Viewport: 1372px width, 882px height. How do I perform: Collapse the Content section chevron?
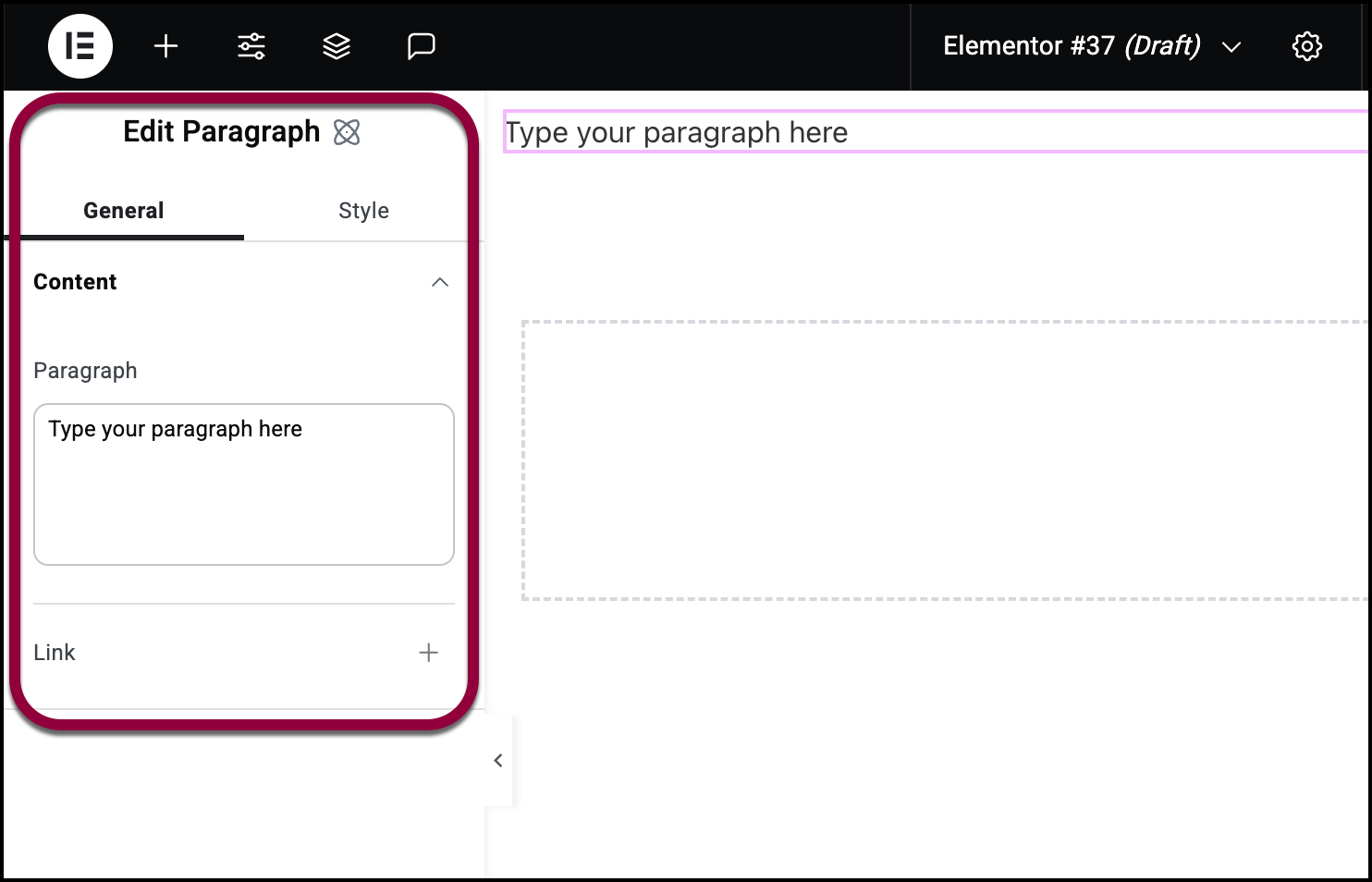pyautogui.click(x=440, y=282)
